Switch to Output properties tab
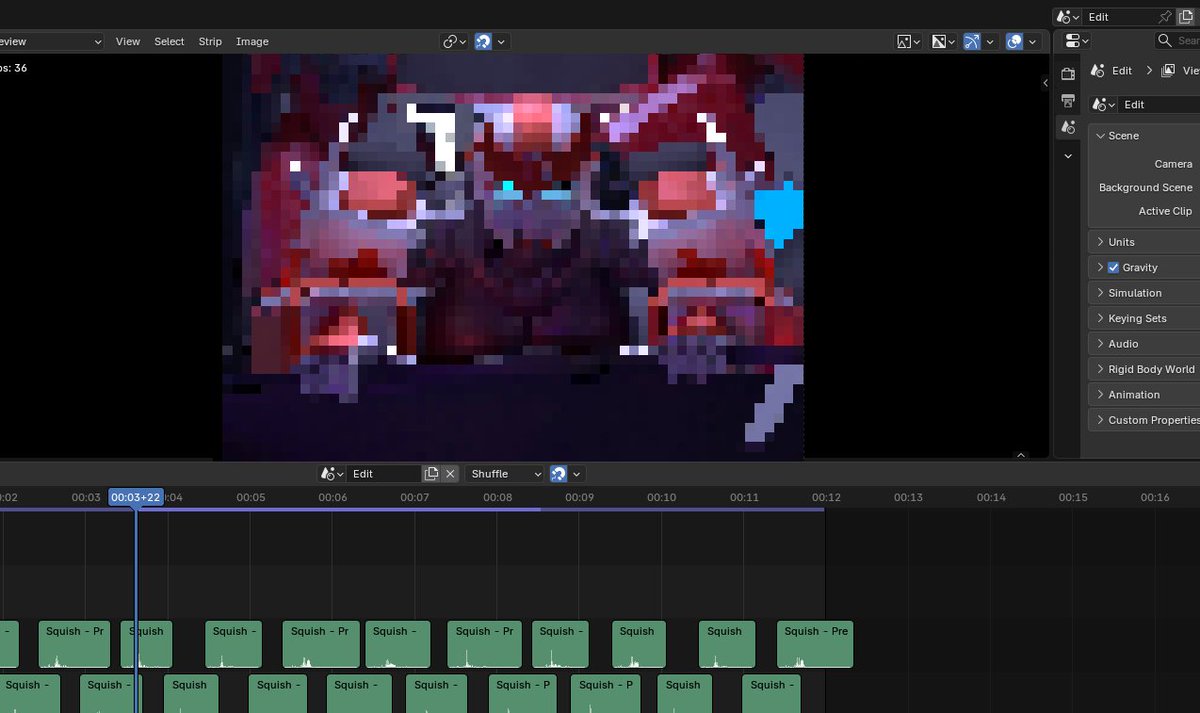The width and height of the screenshot is (1200, 713). coord(1068,101)
